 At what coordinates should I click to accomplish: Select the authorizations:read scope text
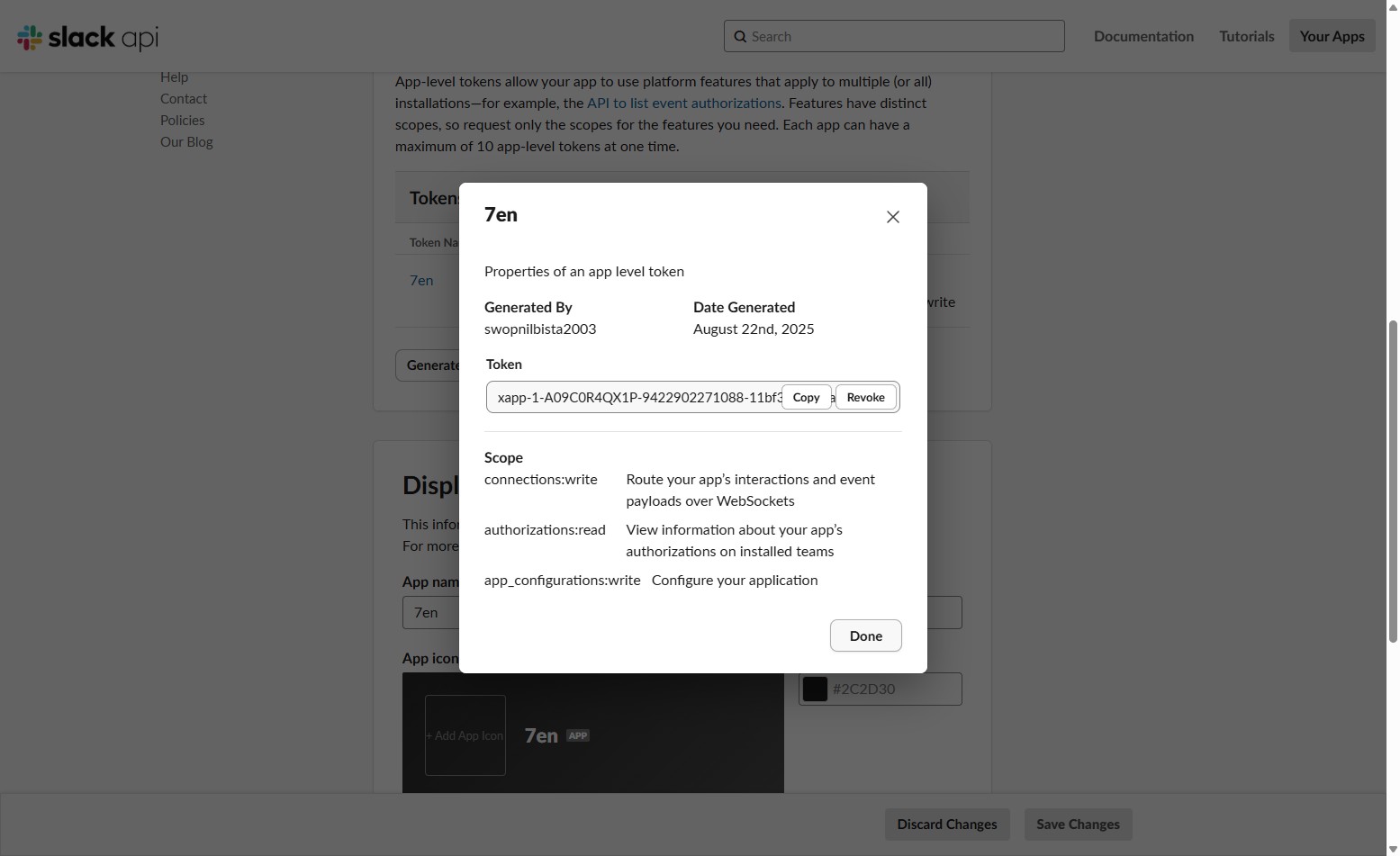tap(545, 530)
